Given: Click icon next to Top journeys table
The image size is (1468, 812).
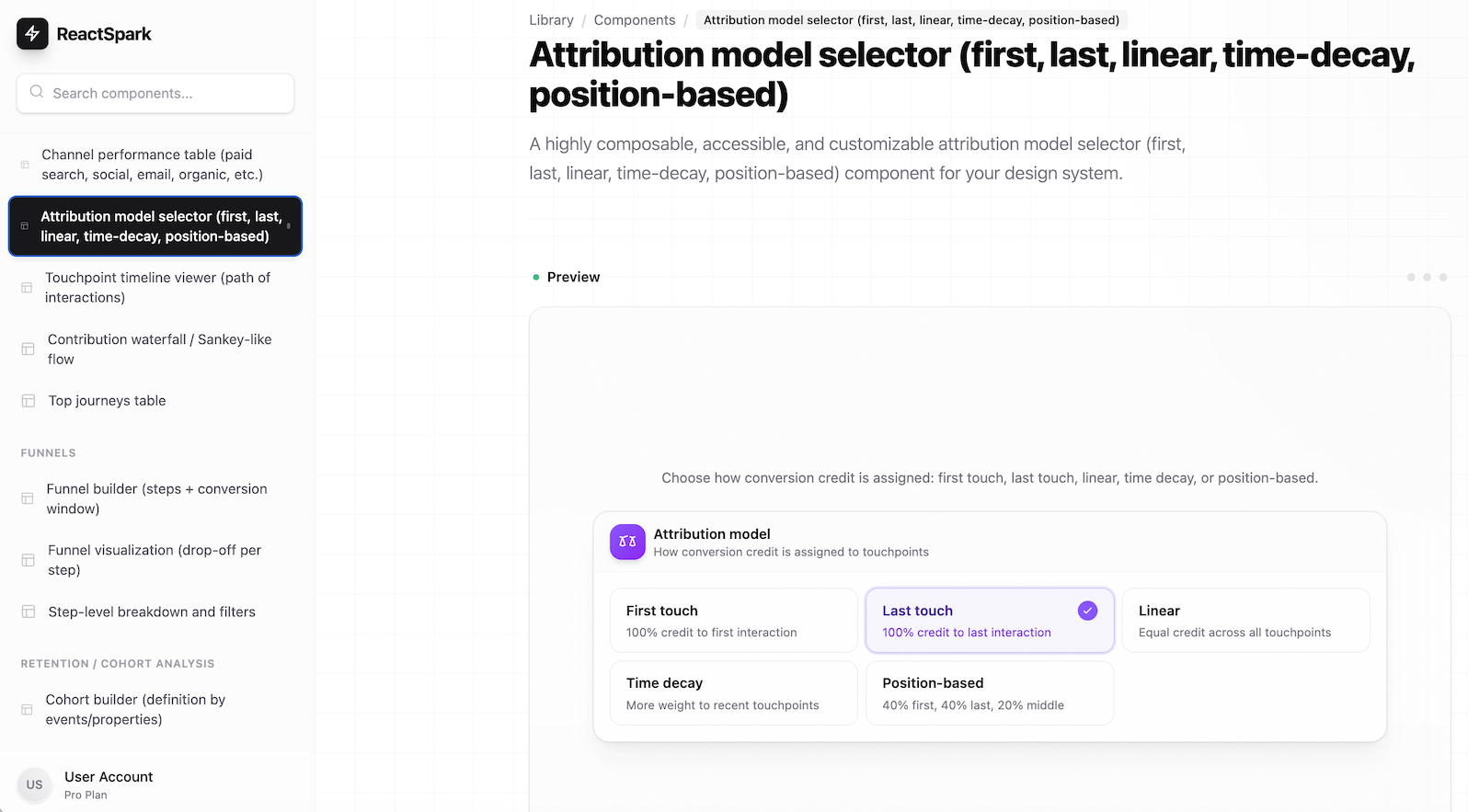Looking at the screenshot, I should [29, 401].
